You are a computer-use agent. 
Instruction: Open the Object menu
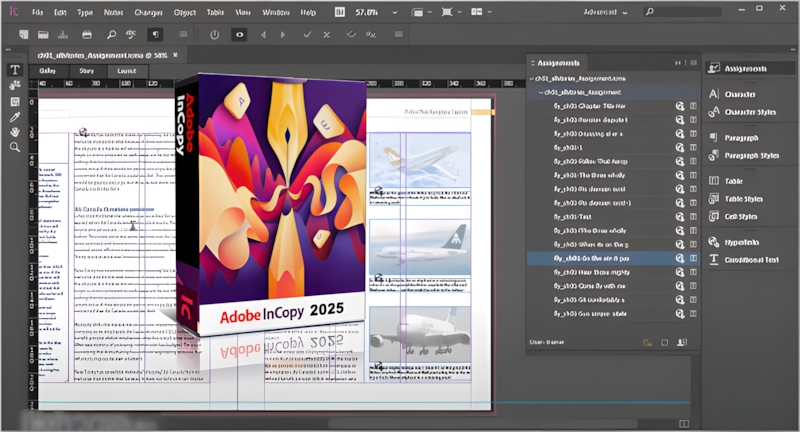point(185,12)
